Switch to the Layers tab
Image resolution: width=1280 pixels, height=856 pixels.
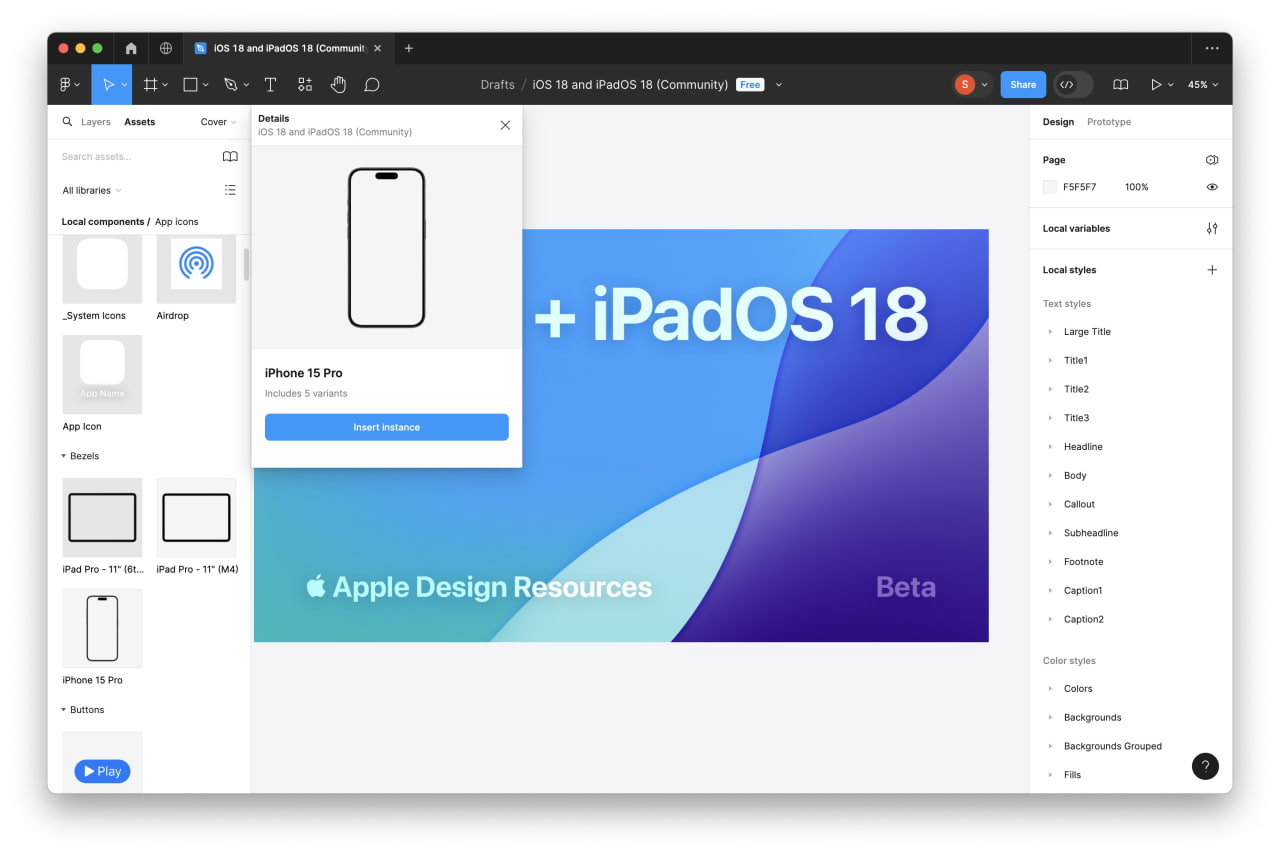click(96, 121)
